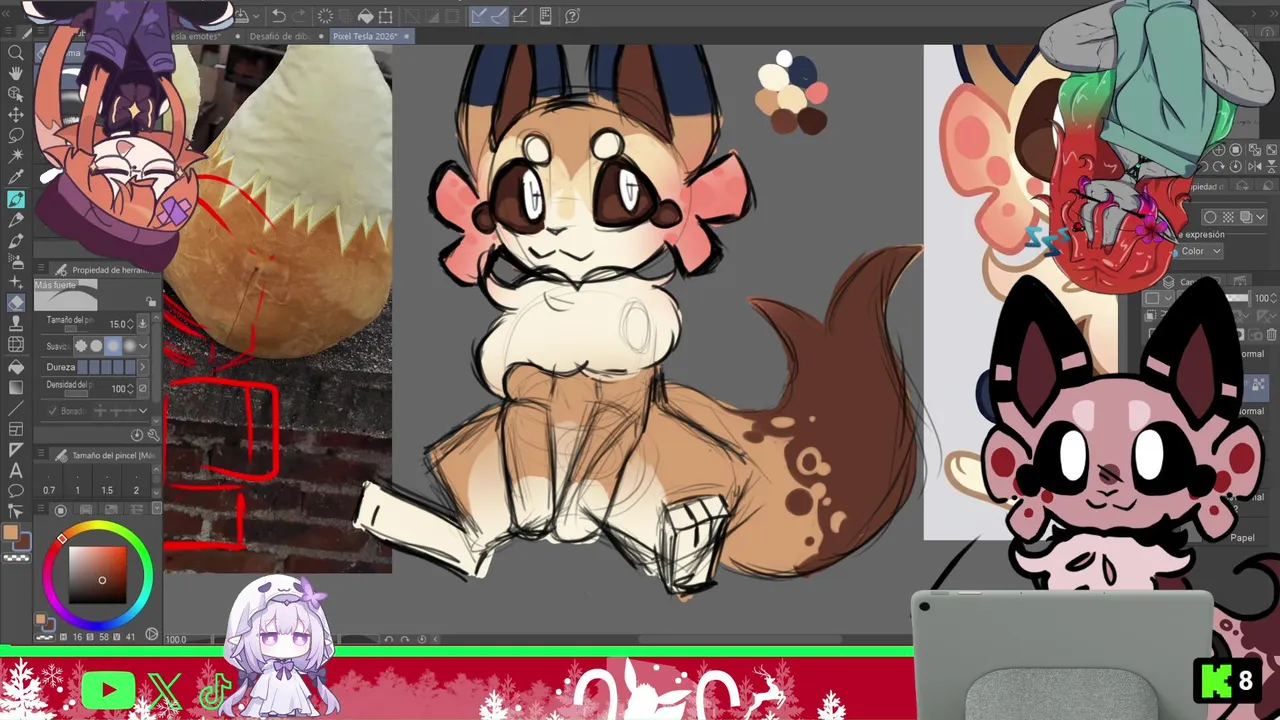This screenshot has width=1280, height=720.
Task: Select the 3D Object operation tool
Action: pyautogui.click(x=16, y=94)
